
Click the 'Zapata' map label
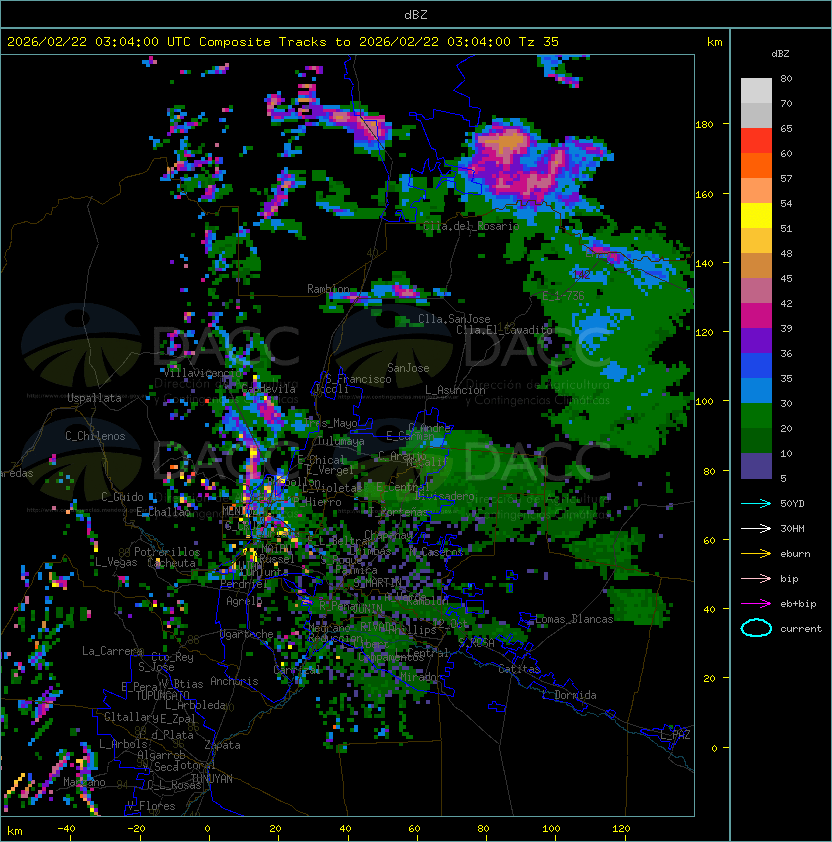(x=222, y=745)
